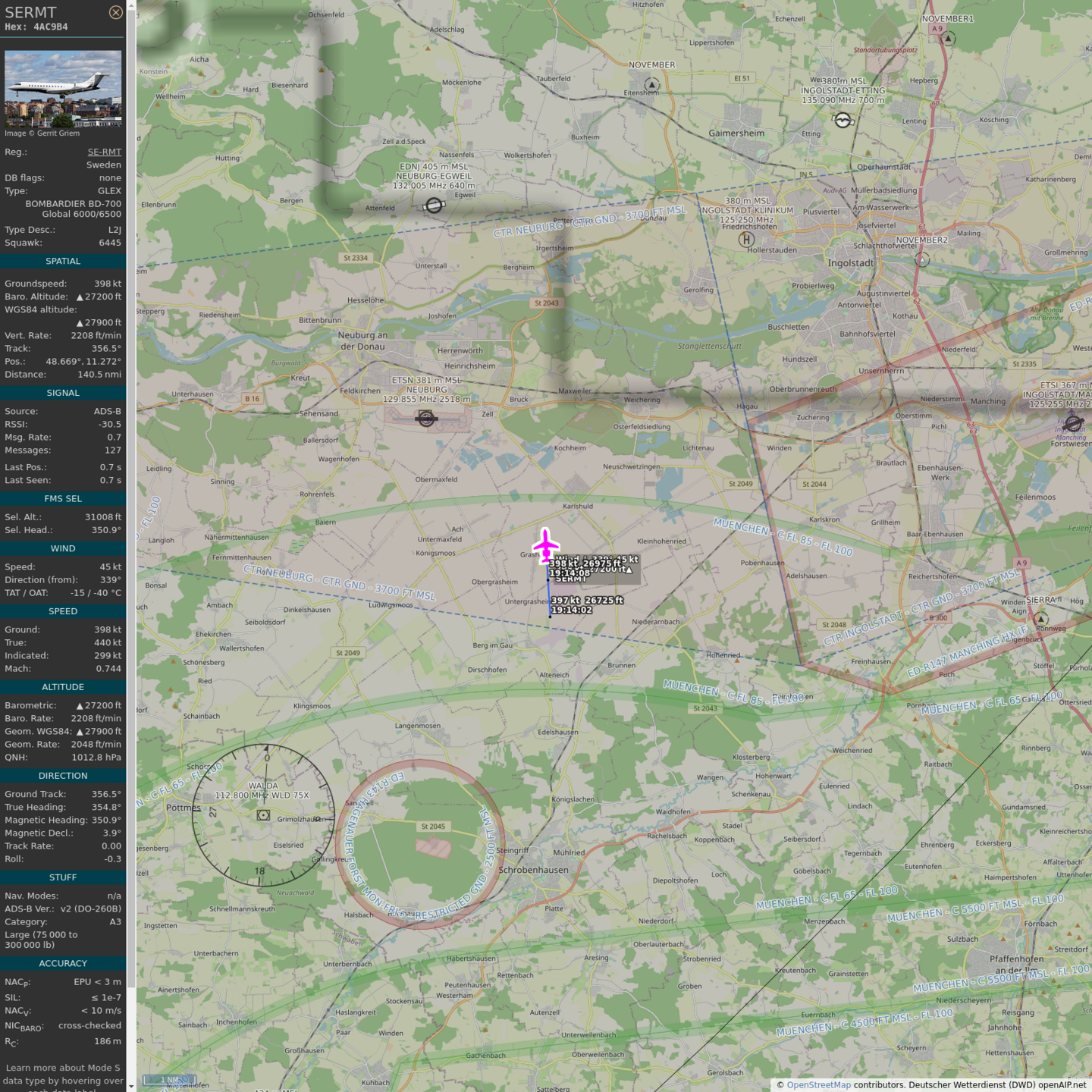The height and width of the screenshot is (1092, 1092).
Task: Click the Ingolstadt Klinikum heliport H icon
Action: 746,240
